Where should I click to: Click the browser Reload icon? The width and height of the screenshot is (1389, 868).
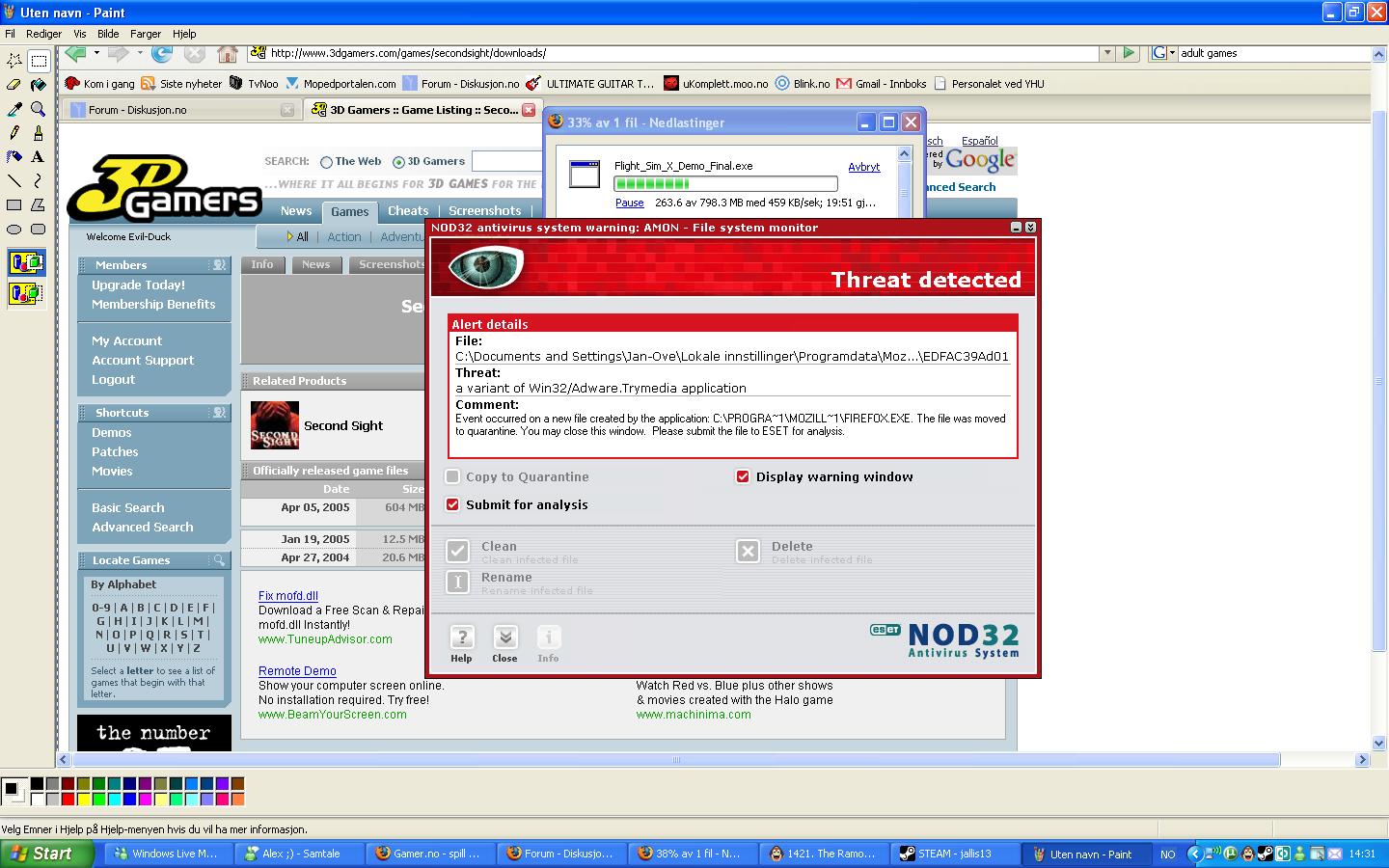[162, 53]
